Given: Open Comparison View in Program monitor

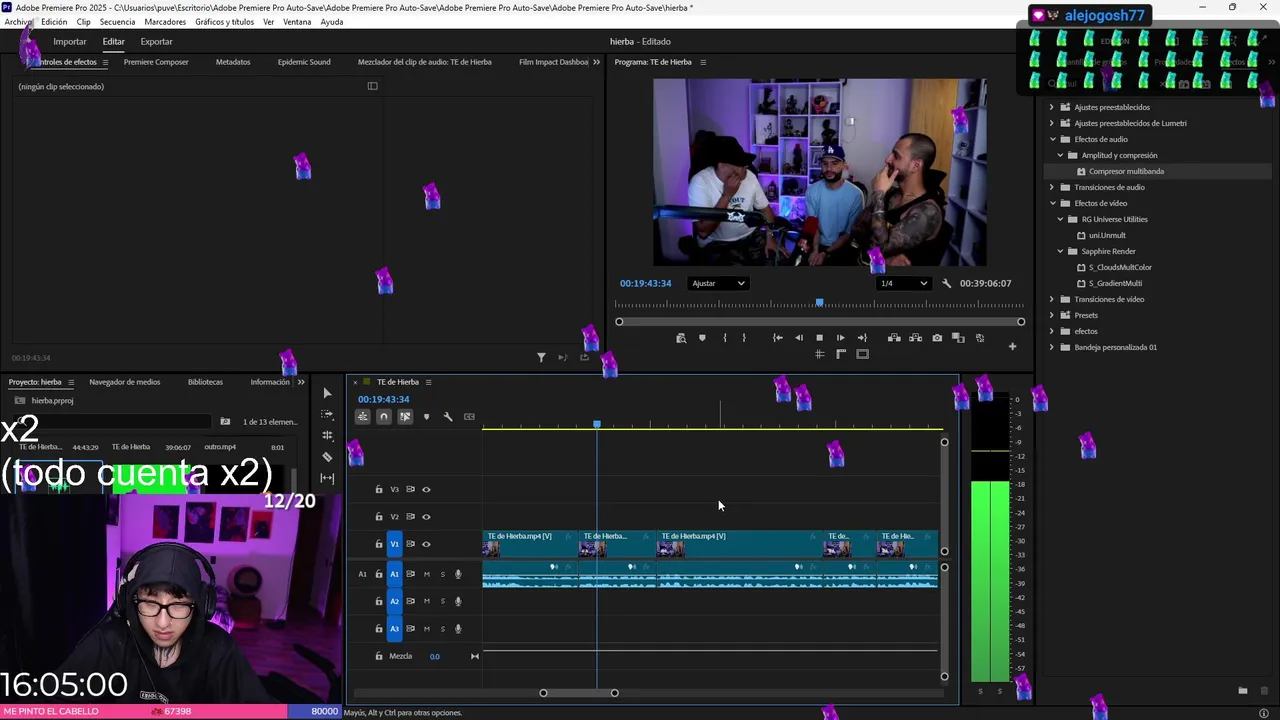Looking at the screenshot, I should point(958,338).
